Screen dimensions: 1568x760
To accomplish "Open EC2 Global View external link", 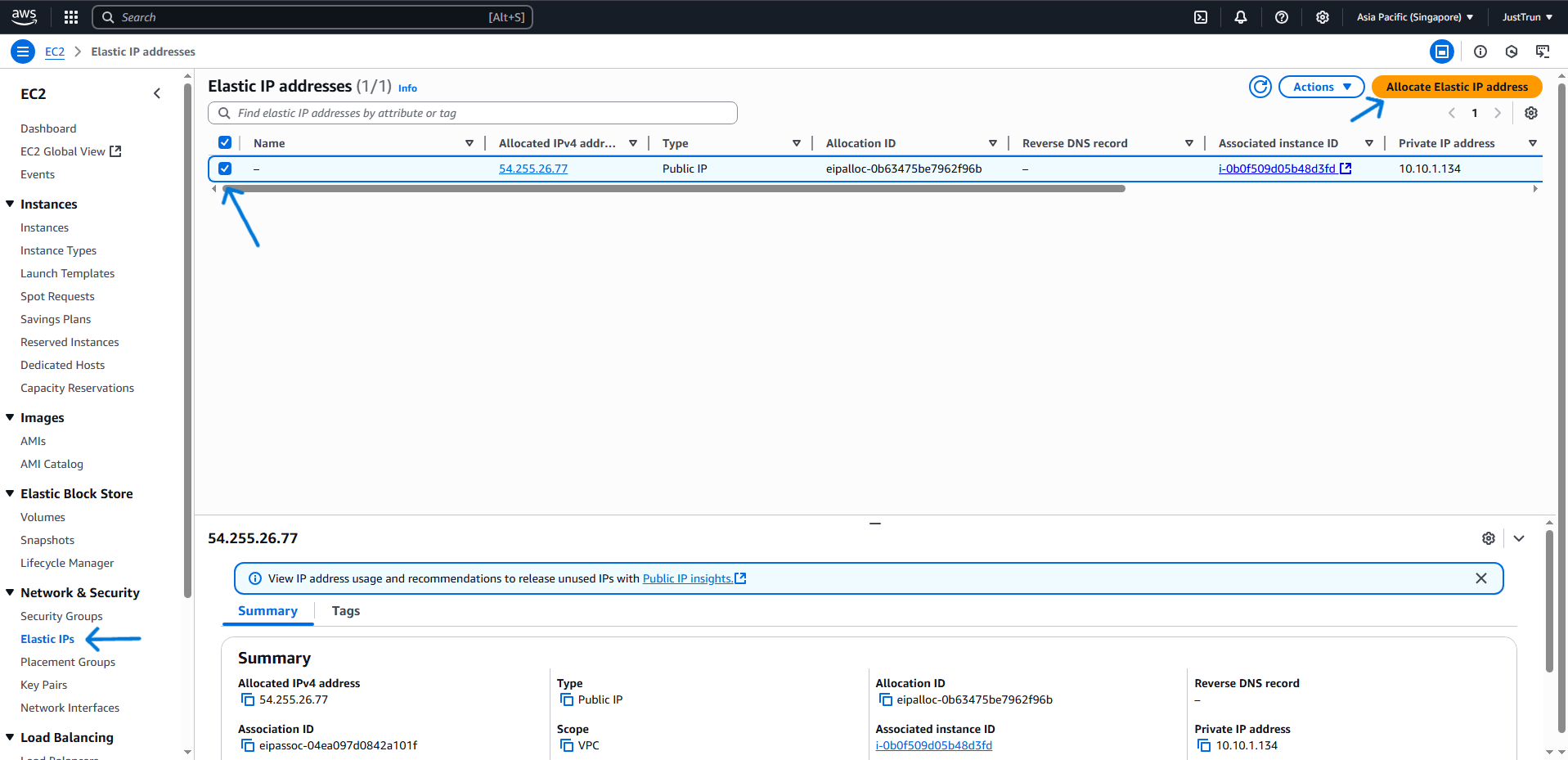I will pos(71,151).
